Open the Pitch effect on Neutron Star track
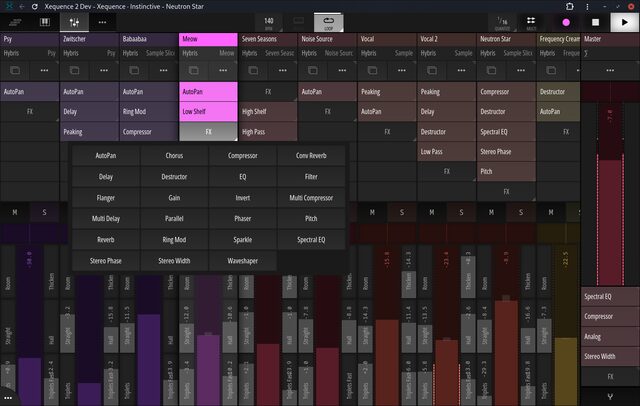 506,171
